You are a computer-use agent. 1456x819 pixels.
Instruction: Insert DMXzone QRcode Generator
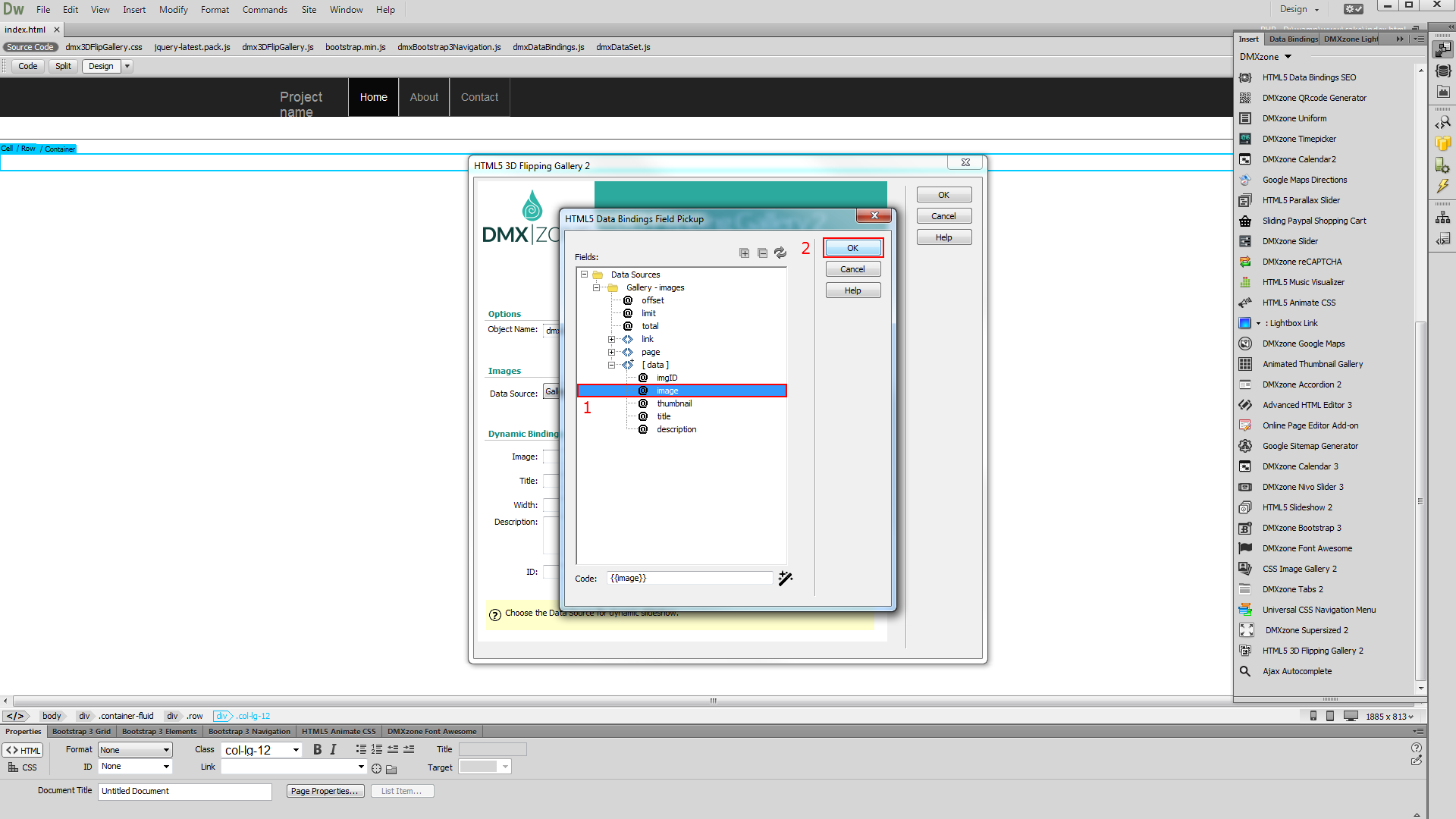1313,98
